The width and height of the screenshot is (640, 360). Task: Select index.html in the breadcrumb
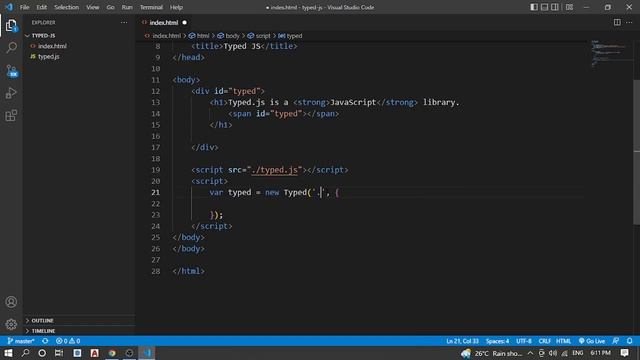tap(163, 36)
